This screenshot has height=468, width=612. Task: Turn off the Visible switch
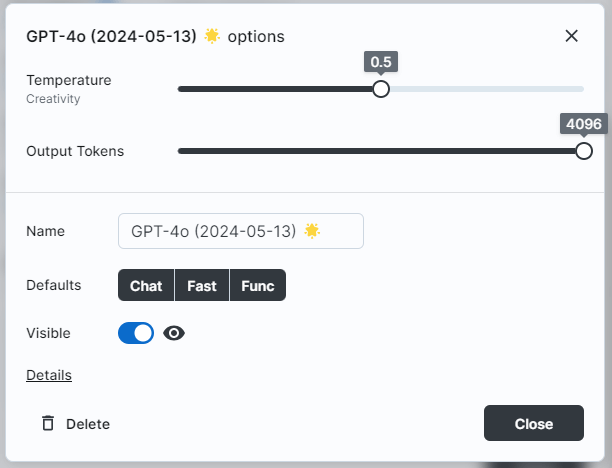(x=136, y=333)
